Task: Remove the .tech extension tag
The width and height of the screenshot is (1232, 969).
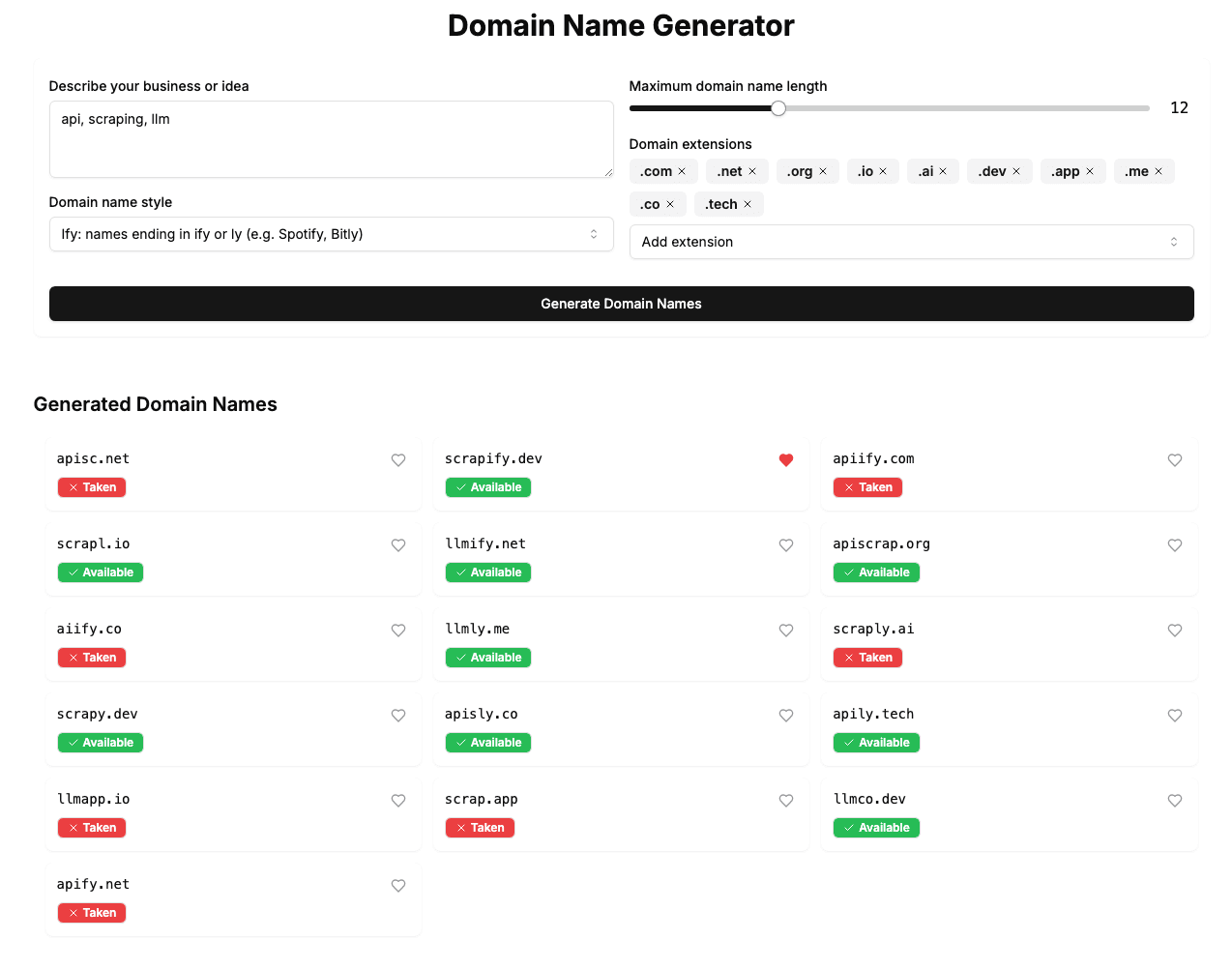Action: pos(748,204)
